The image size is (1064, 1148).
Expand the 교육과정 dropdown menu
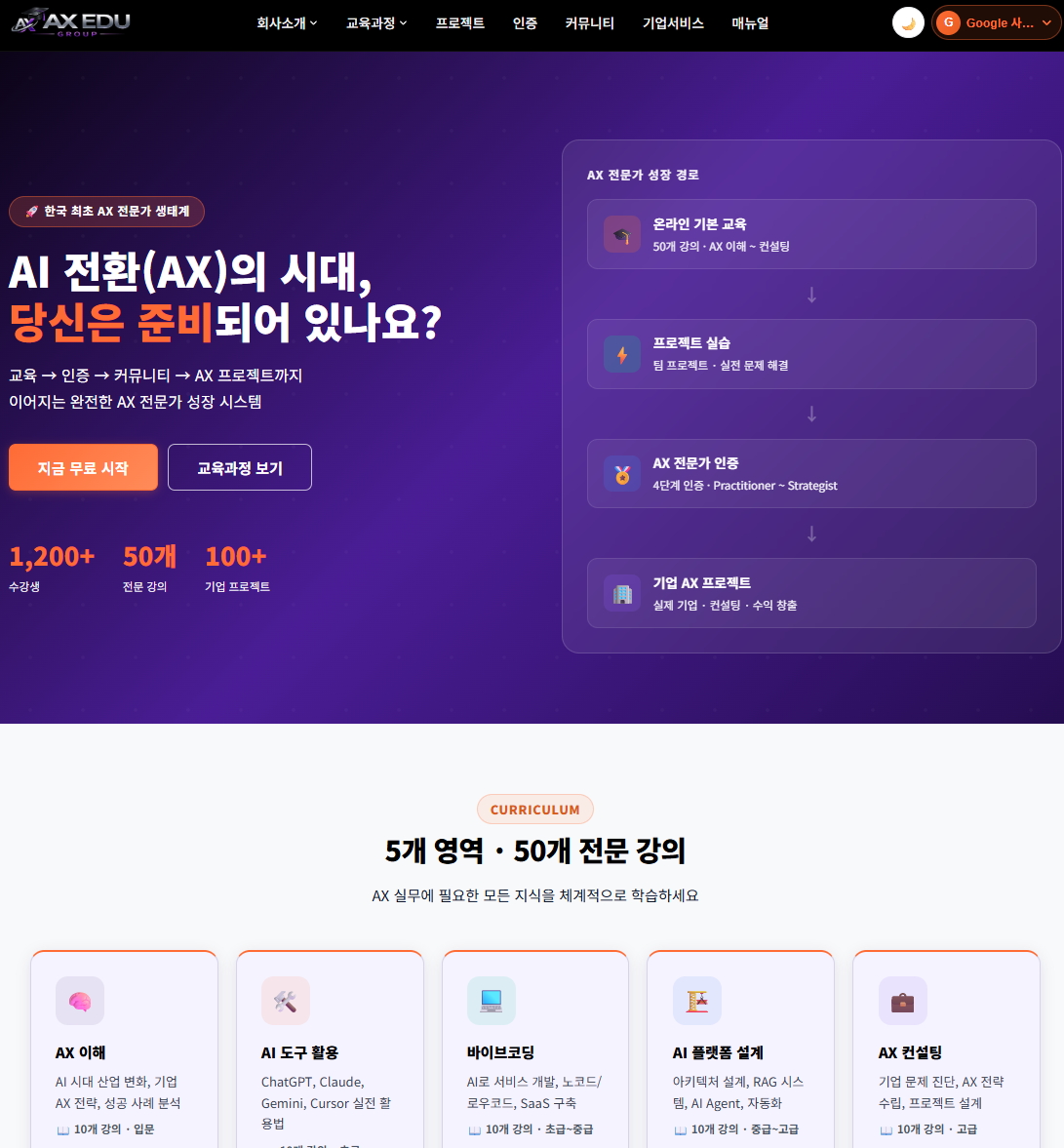point(376,22)
